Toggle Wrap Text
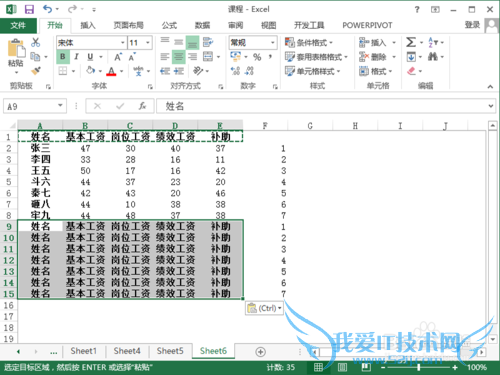500x375 pixels. (208, 42)
